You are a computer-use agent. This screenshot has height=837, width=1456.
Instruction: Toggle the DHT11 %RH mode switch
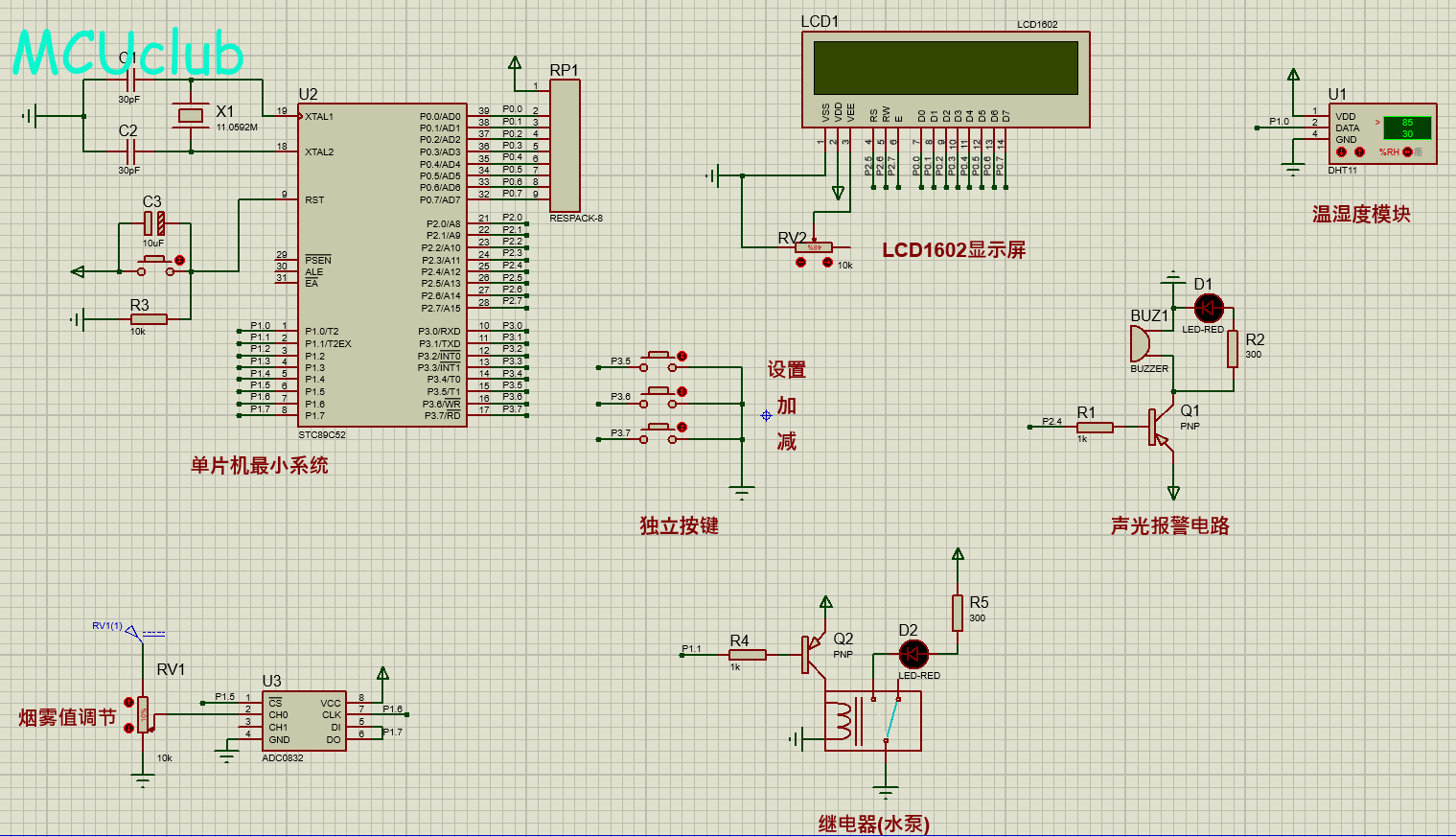1406,152
